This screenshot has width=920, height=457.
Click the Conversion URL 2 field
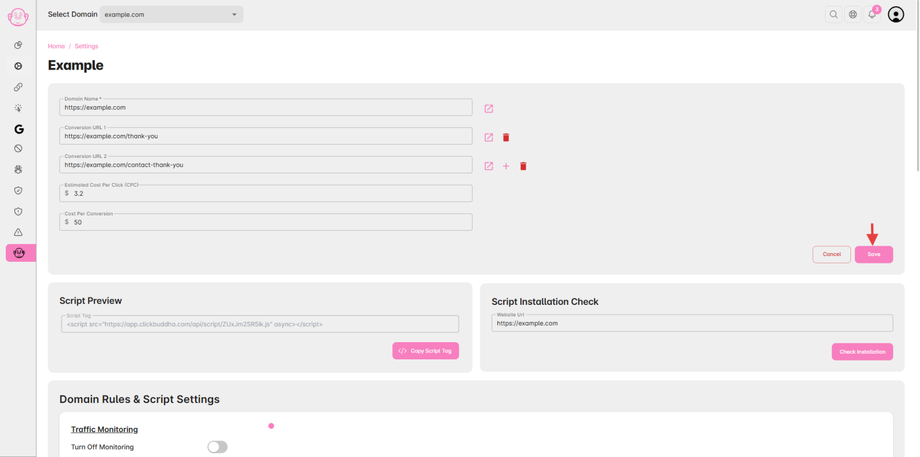click(266, 165)
